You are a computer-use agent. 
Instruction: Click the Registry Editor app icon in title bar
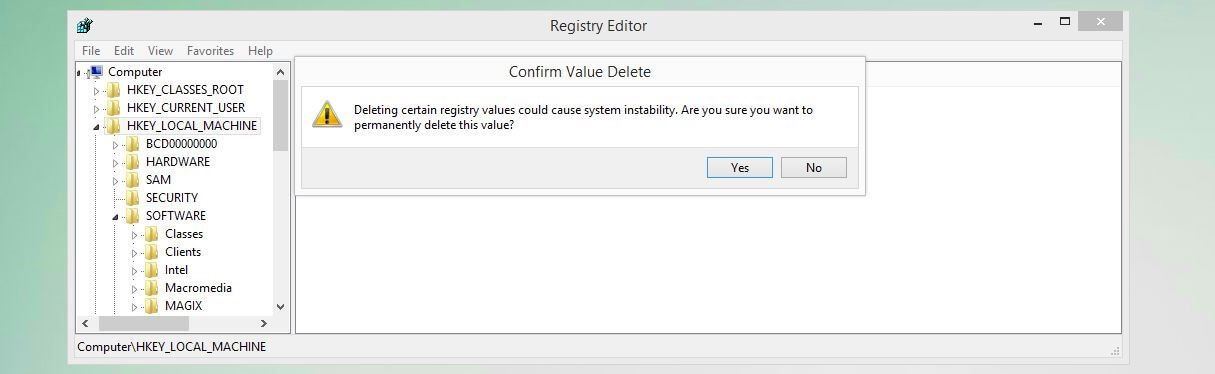pyautogui.click(x=85, y=26)
